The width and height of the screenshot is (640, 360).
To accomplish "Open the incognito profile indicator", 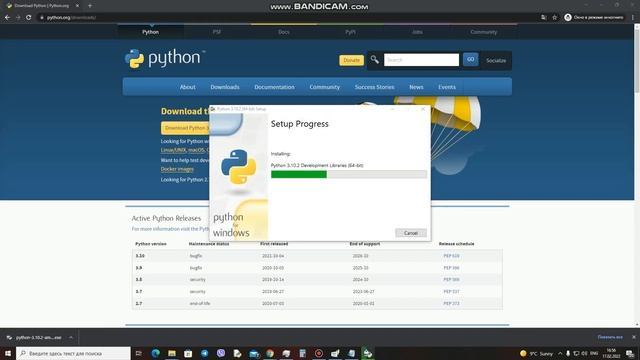I will point(594,18).
